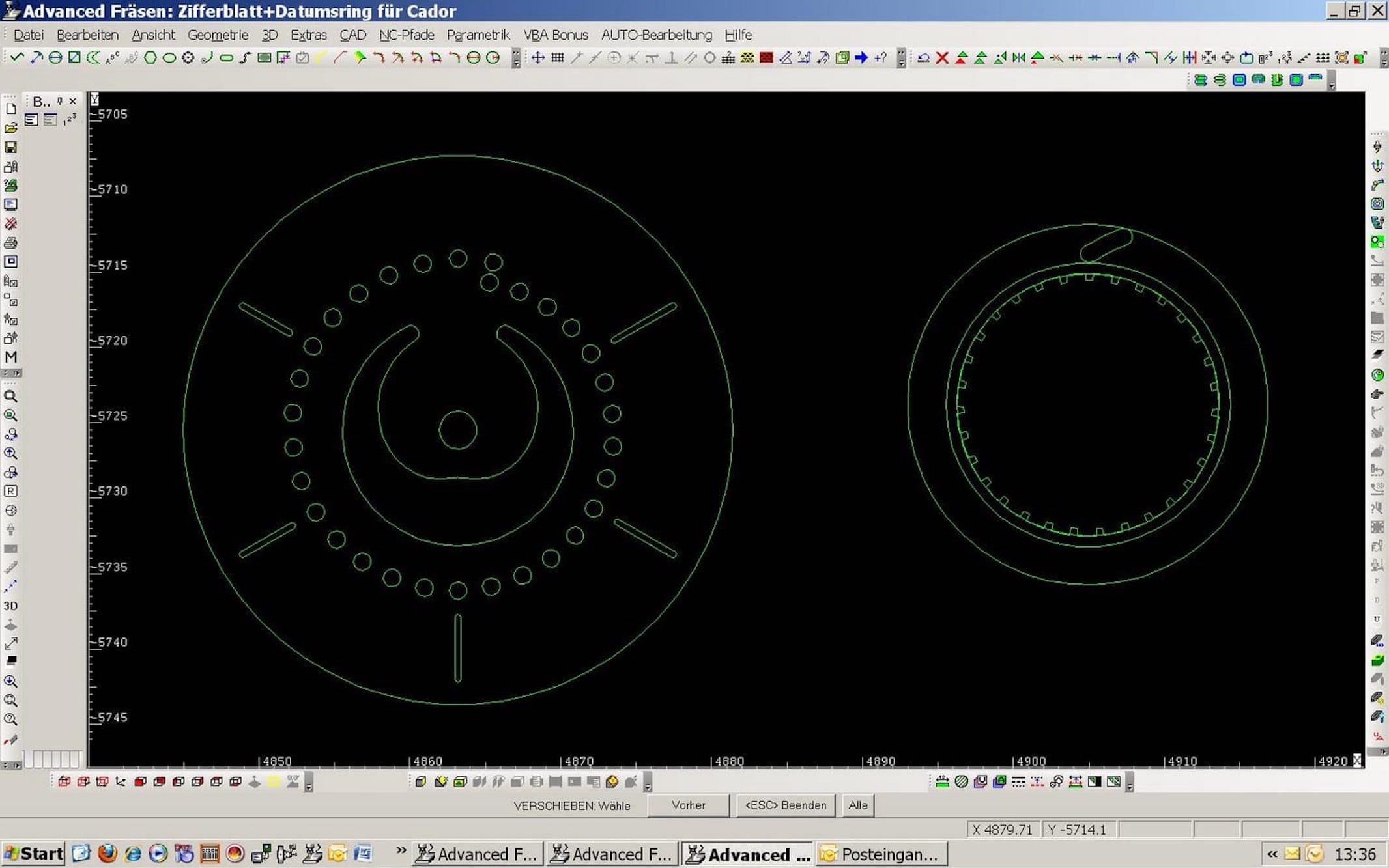The width and height of the screenshot is (1389, 868).
Task: Click the '+?' toolbar icon
Action: 881,57
